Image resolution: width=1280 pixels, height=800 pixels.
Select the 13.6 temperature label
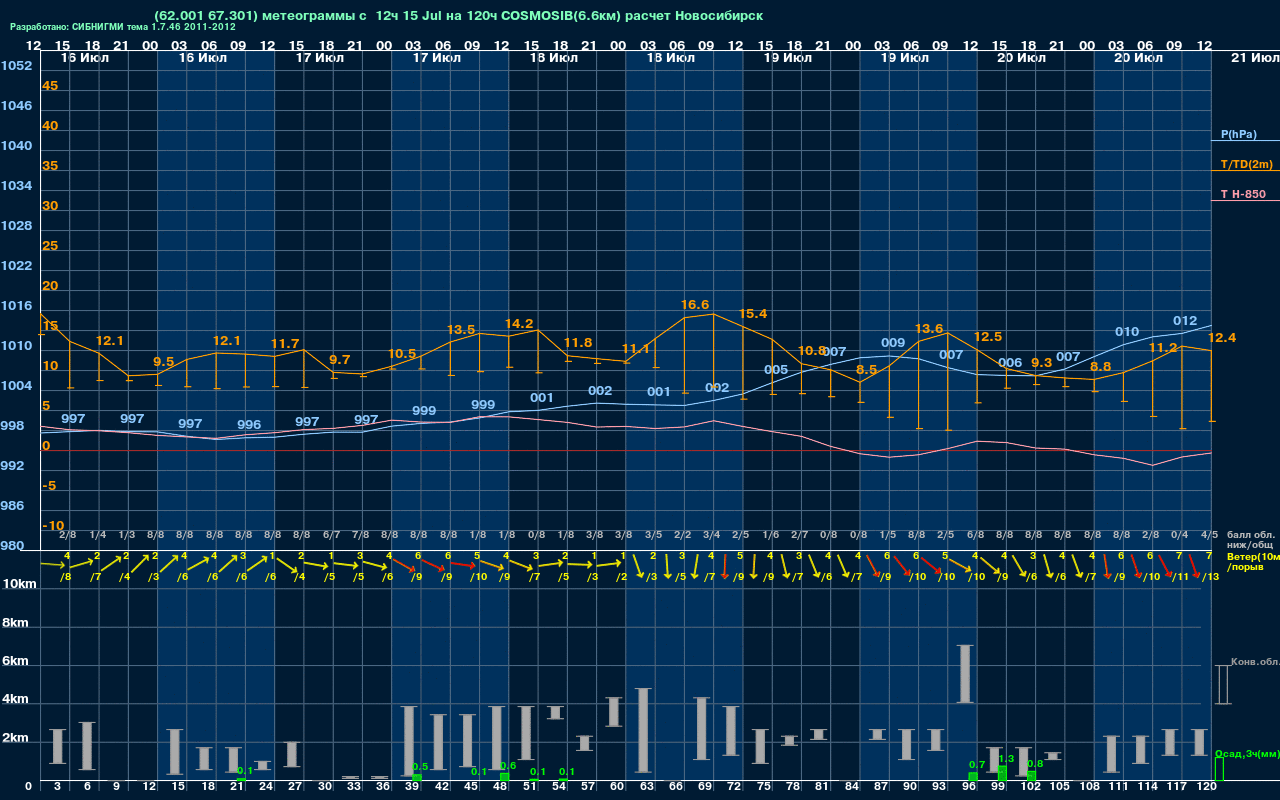point(929,329)
